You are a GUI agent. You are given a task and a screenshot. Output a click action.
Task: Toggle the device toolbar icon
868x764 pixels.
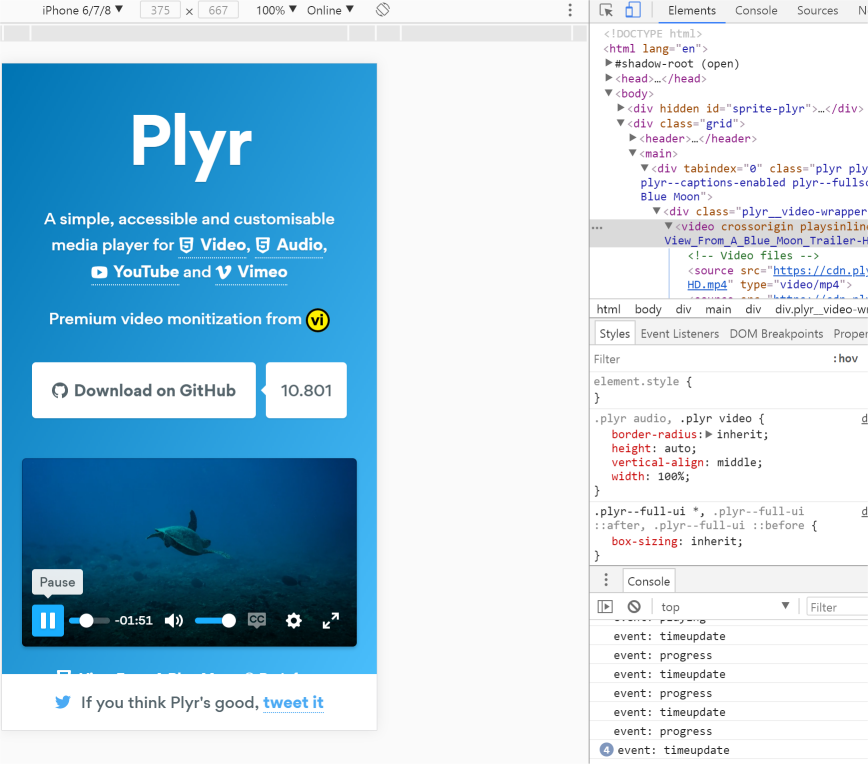[633, 10]
